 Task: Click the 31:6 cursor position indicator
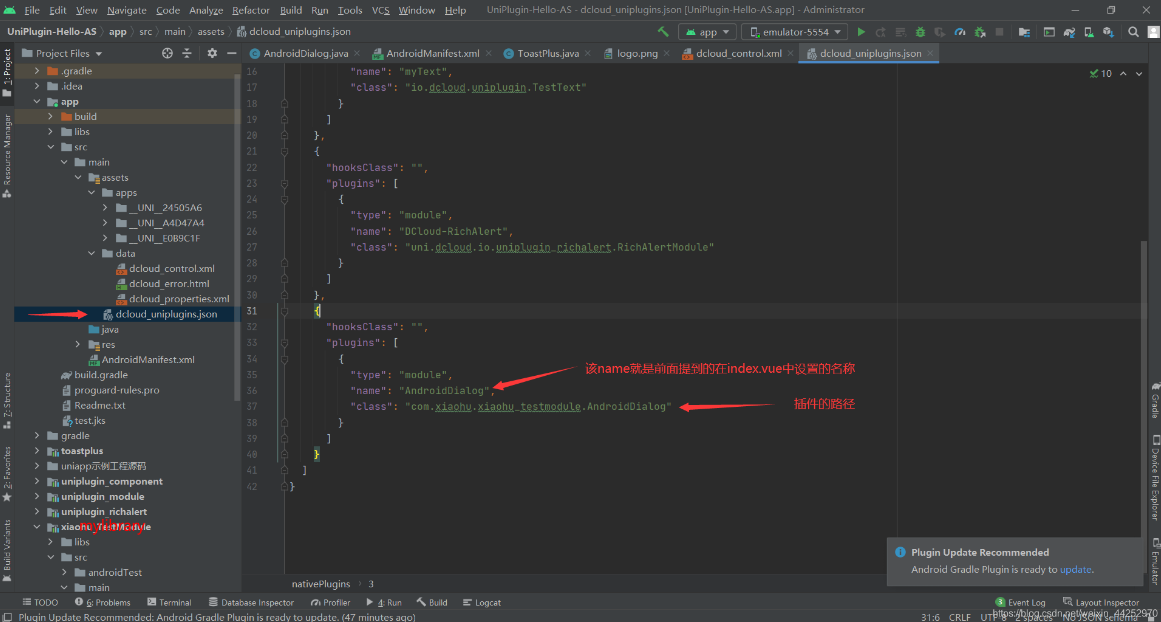931,617
